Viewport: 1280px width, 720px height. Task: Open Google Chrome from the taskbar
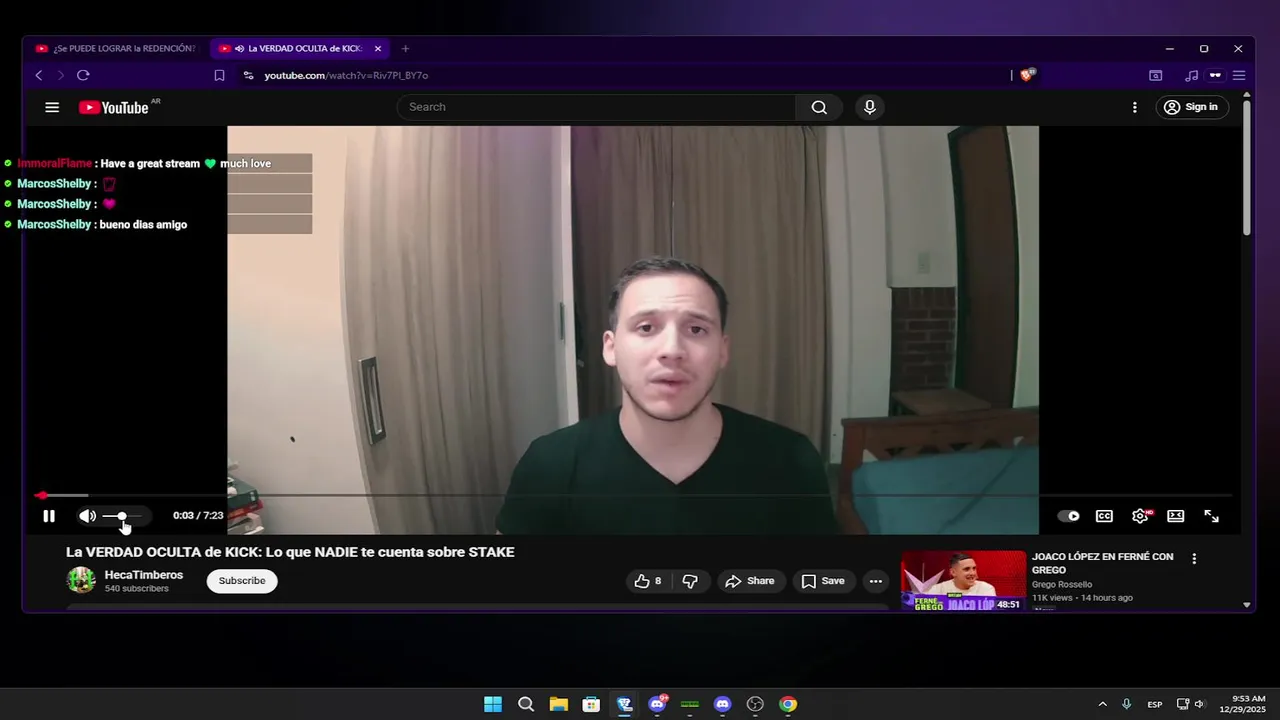788,704
